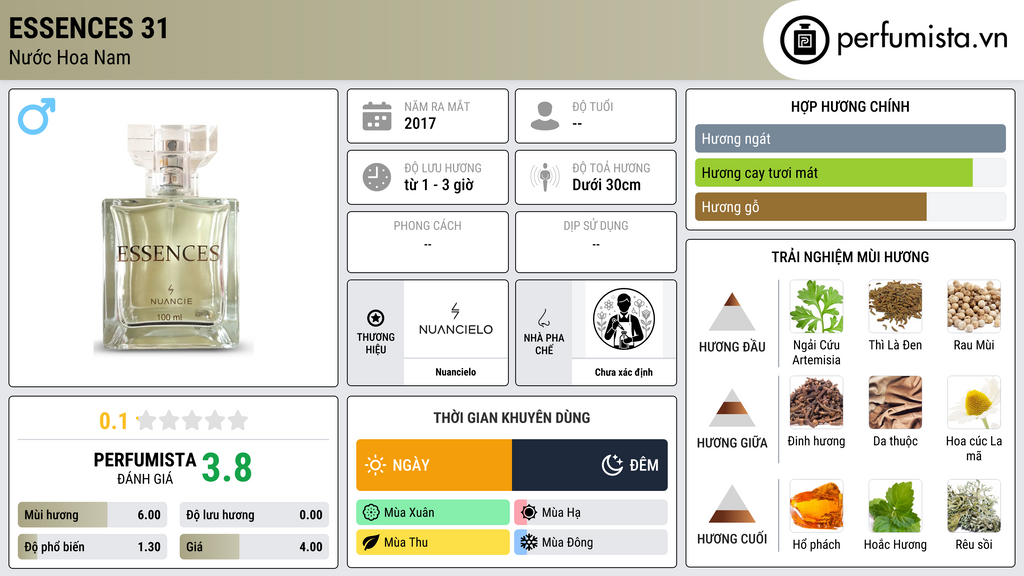Select the Đêm nighttime segment

(x=590, y=465)
